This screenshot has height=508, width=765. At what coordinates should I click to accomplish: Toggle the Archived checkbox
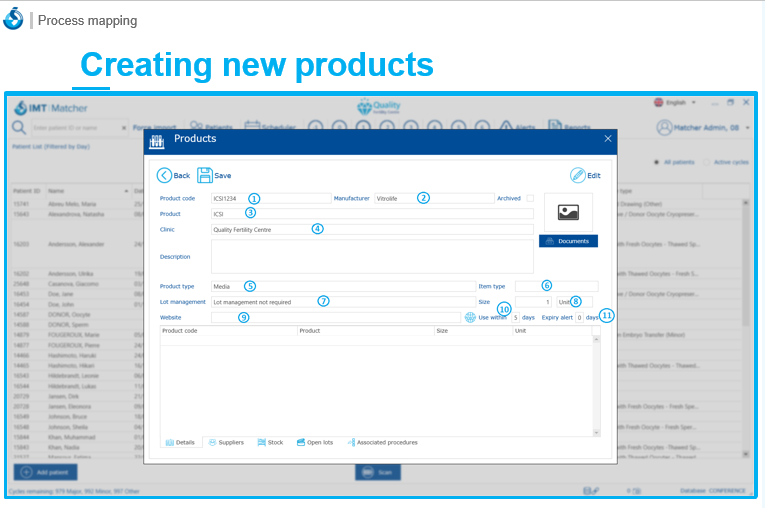coord(530,198)
